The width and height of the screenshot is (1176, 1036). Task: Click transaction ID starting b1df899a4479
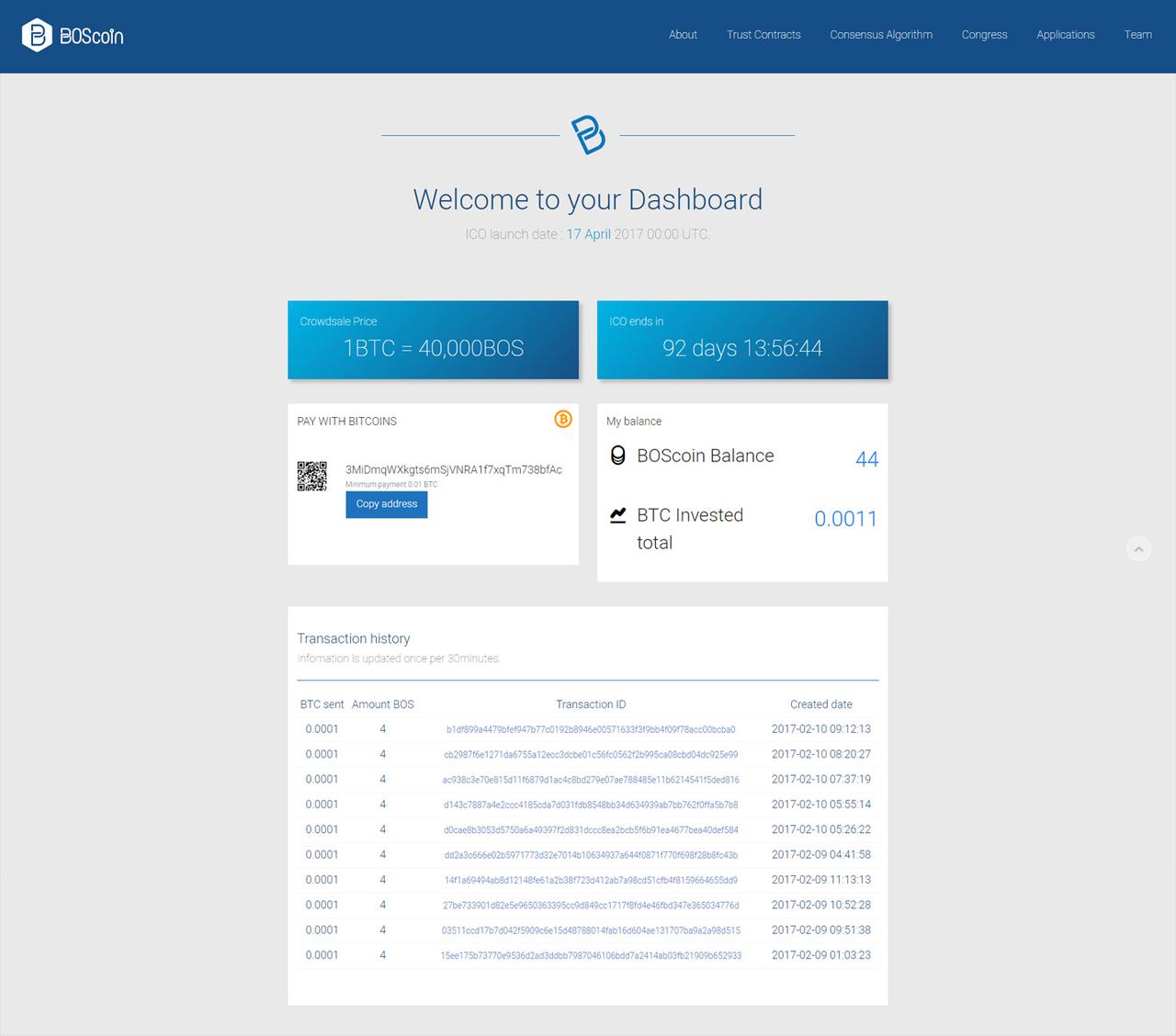(x=591, y=729)
